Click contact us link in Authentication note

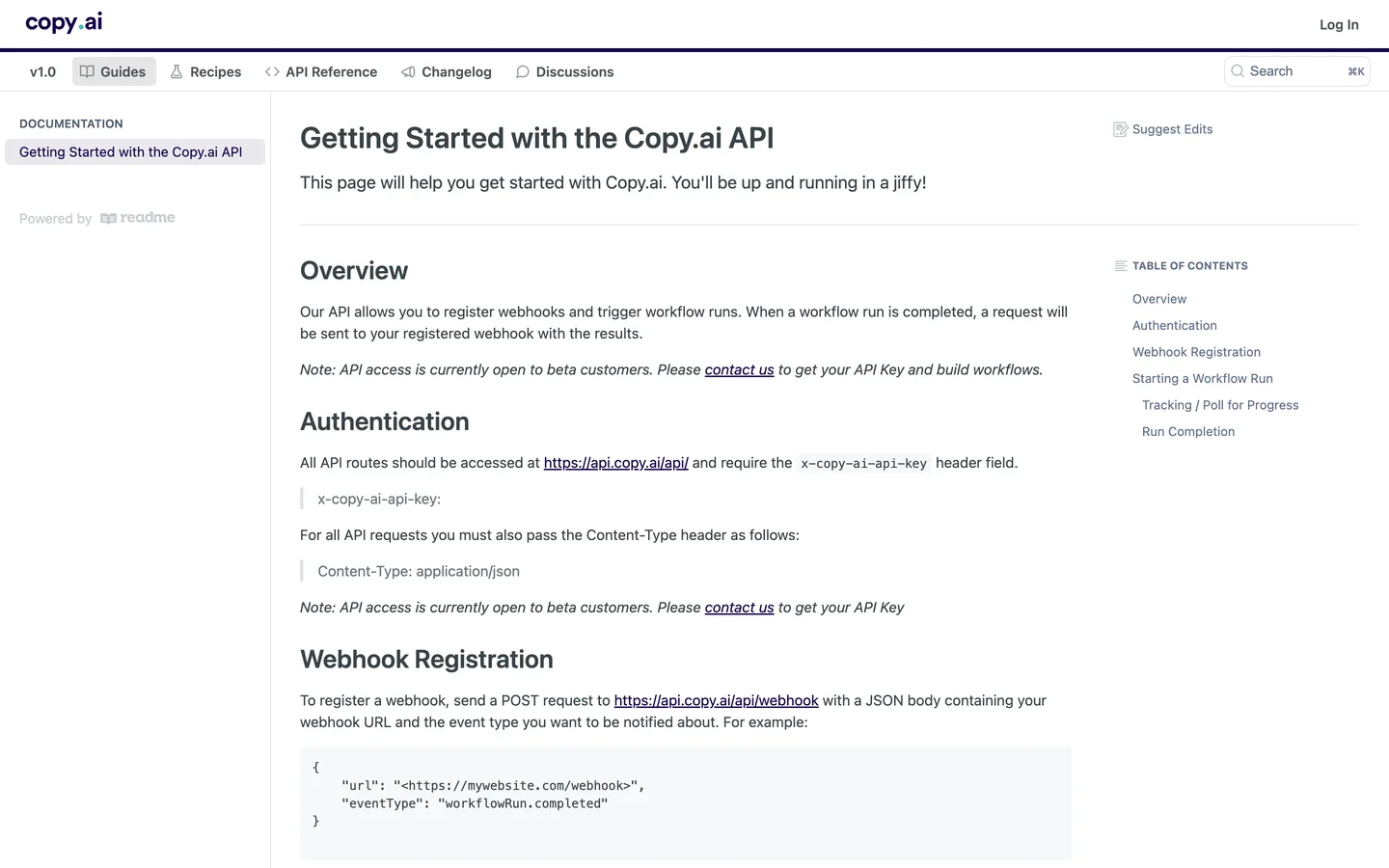[x=739, y=608]
